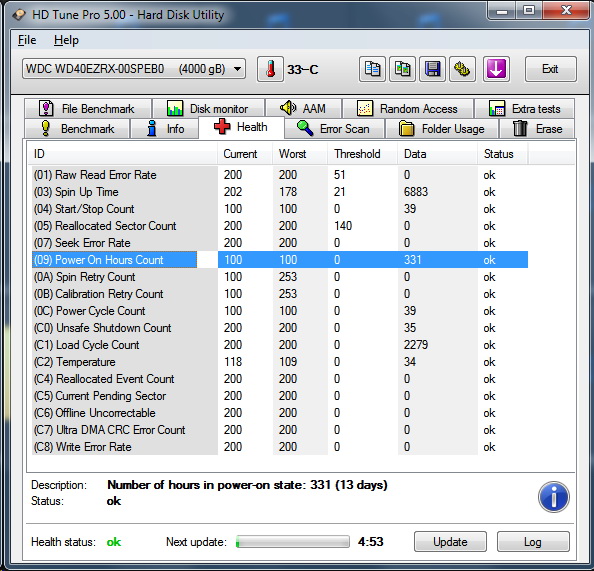Sort by the ID column header
The image size is (594, 571).
123,154
